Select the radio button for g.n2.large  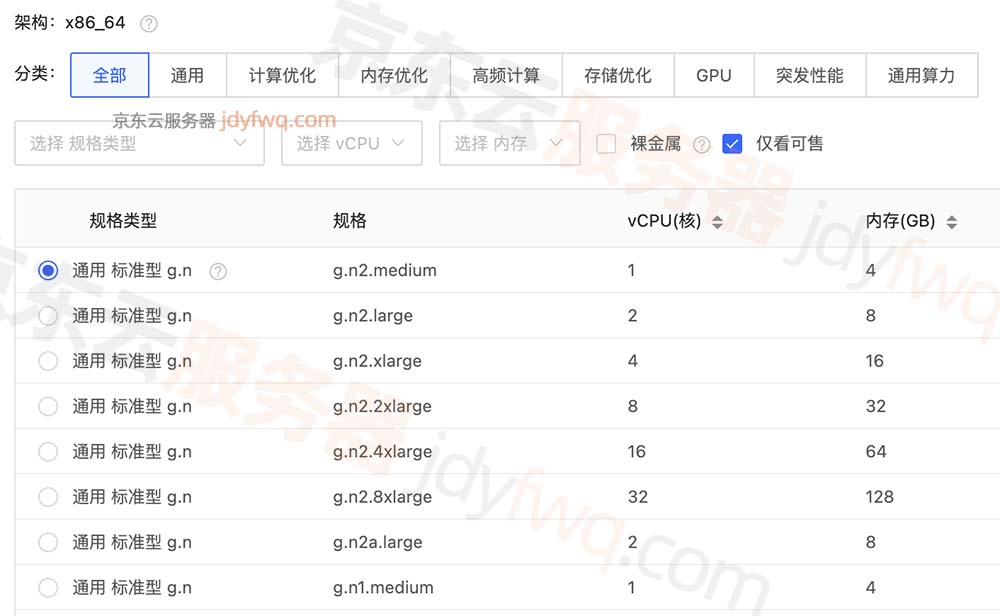click(x=47, y=316)
